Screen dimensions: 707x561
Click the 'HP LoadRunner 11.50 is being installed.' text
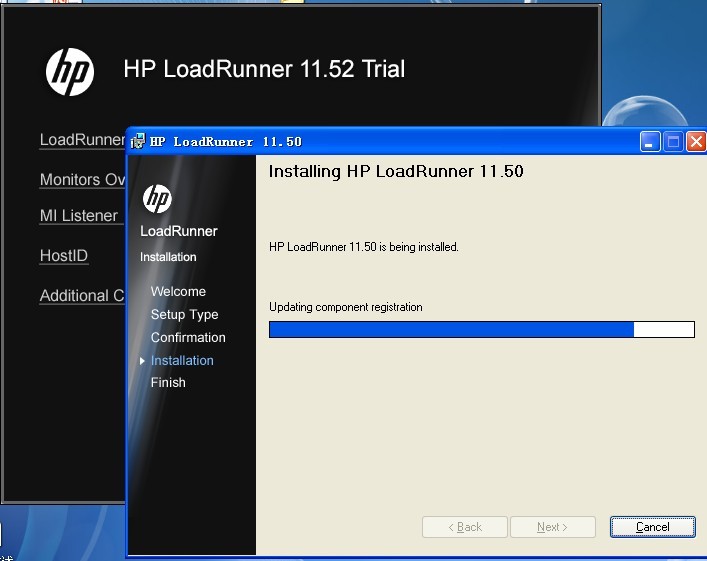(364, 247)
